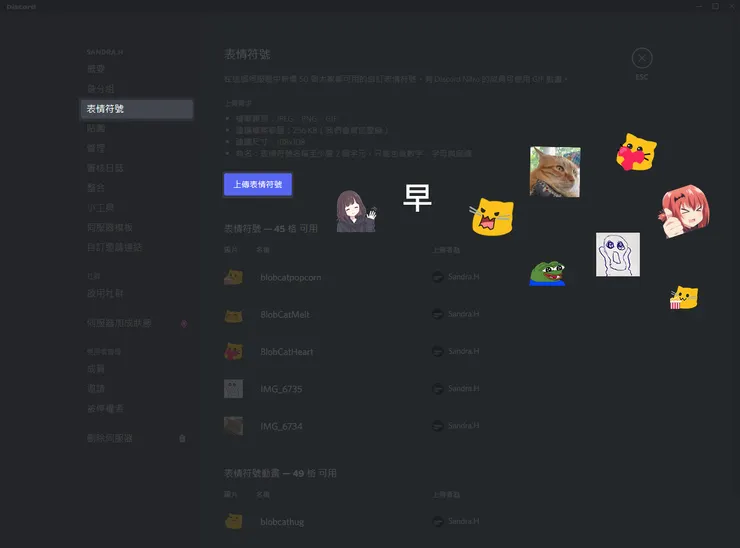Image resolution: width=740 pixels, height=548 pixels.
Task: Click Sandra.H uploader avatar in IMG_6734 row
Action: (438, 426)
